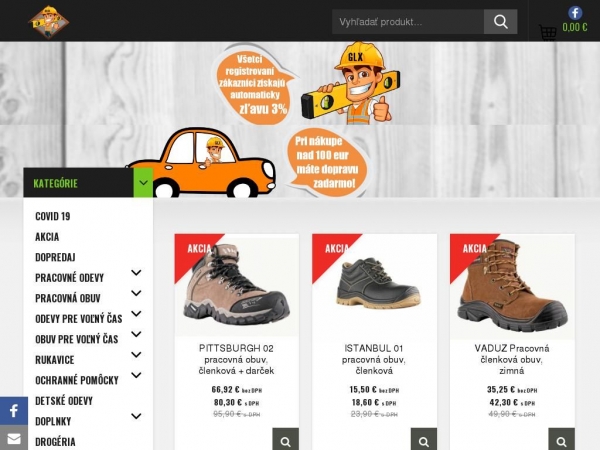
Task: Expand the Rukavice category chevron
Action: click(136, 356)
